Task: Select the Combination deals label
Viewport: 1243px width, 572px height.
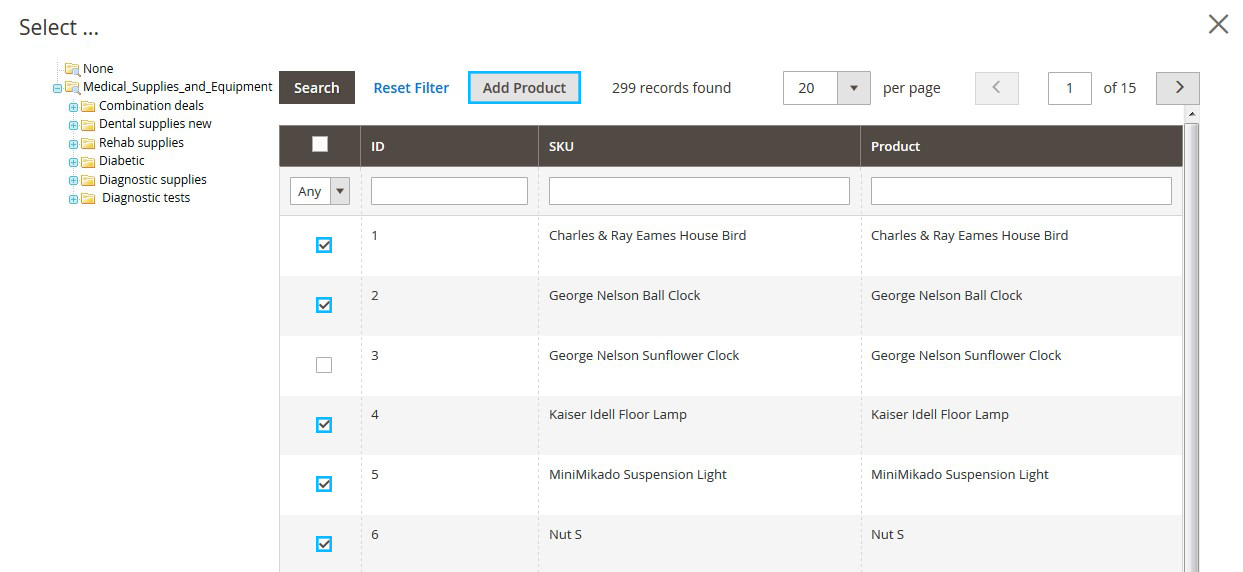Action: [151, 106]
